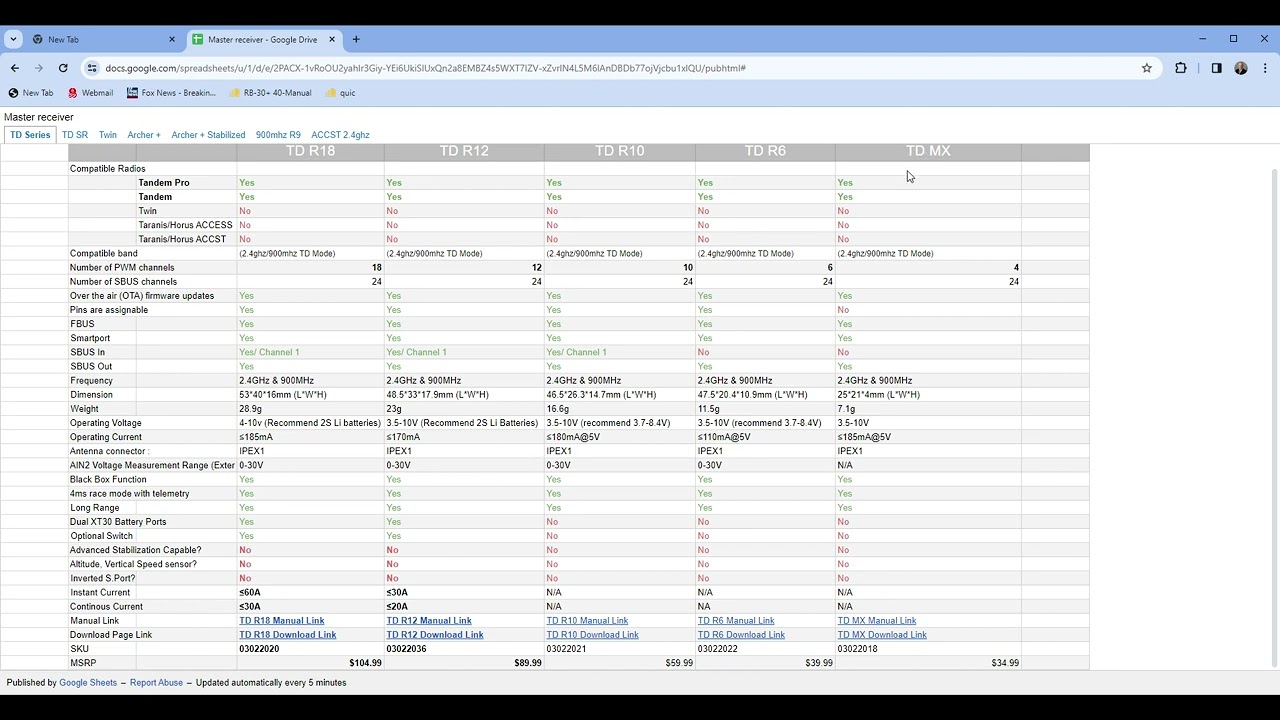Open the TD MX Manual Link
Viewport: 1280px width, 720px height.
coord(877,621)
